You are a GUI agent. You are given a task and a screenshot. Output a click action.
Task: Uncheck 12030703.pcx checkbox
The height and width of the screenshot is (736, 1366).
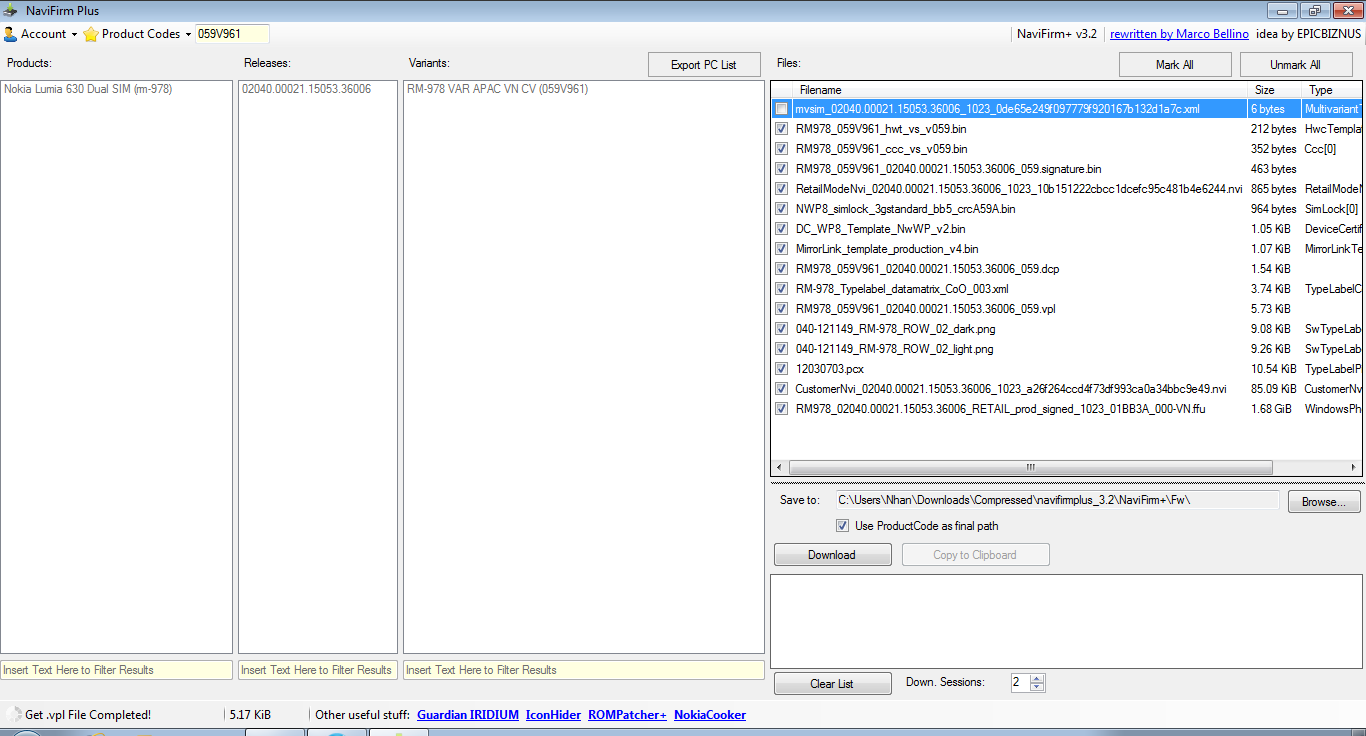coord(781,369)
